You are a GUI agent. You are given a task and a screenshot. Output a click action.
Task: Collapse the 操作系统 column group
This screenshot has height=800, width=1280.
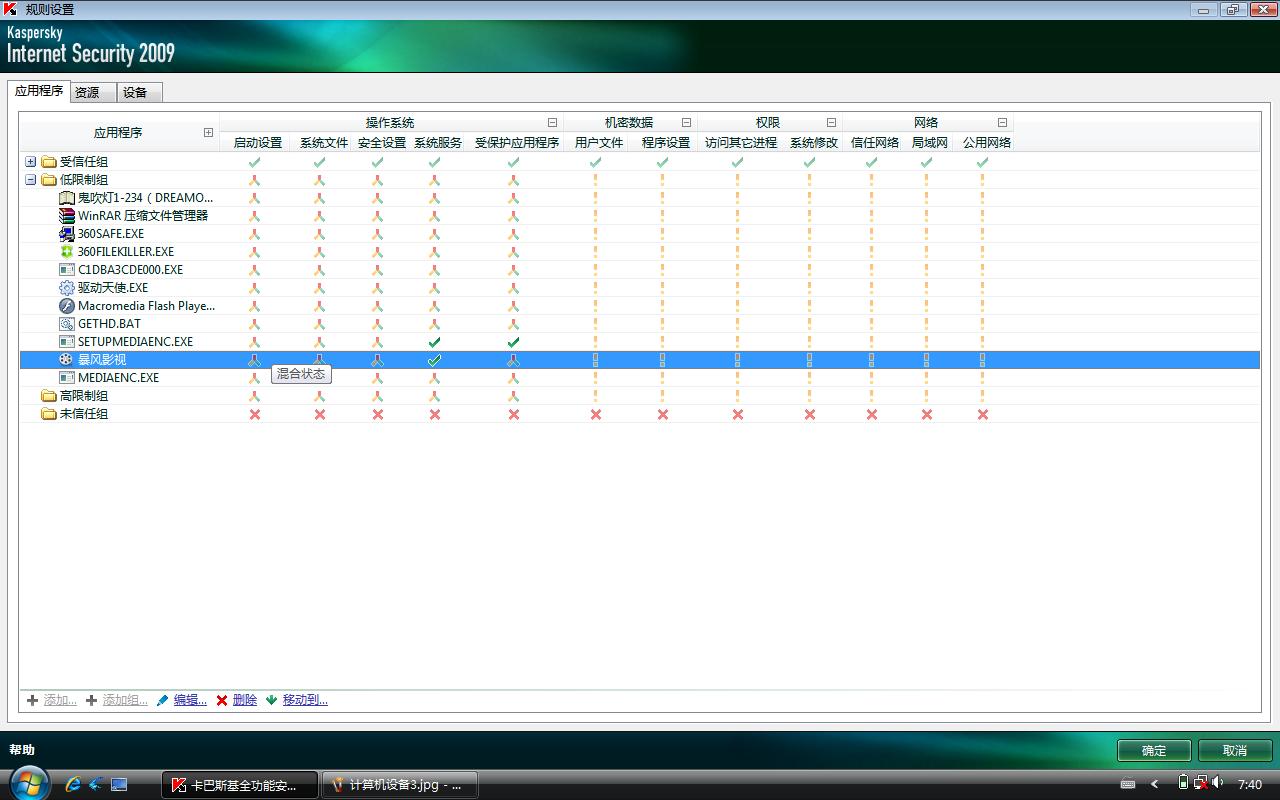(552, 123)
